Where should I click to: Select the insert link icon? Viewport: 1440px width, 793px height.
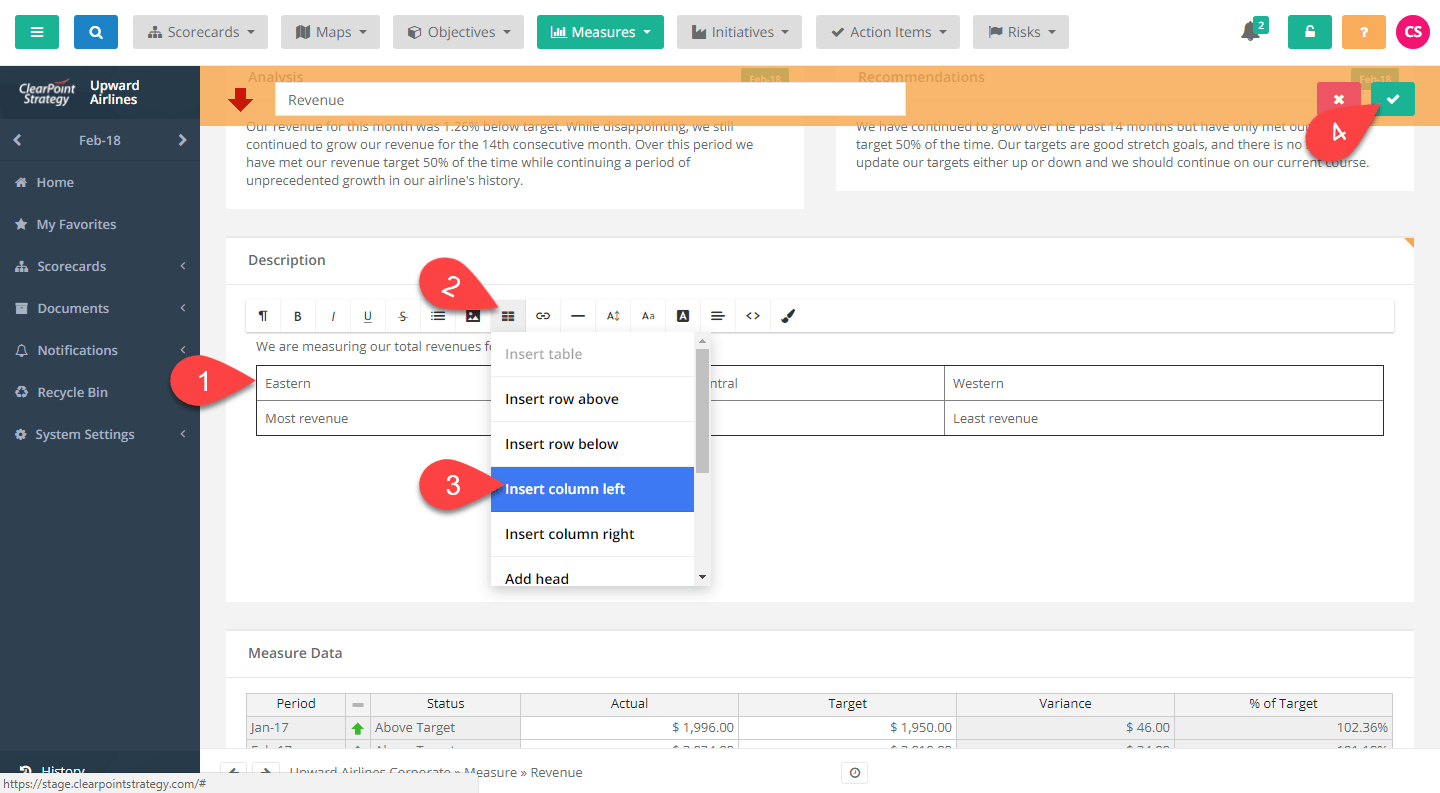[x=542, y=315]
